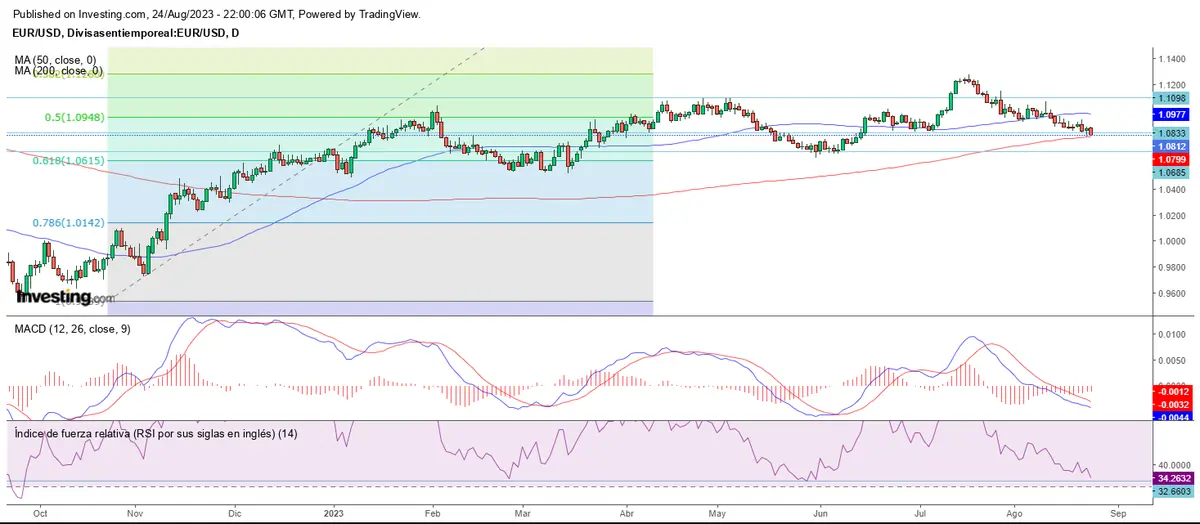
Task: Select the MA (200, close, 0) indicator label
Action: click(x=60, y=71)
